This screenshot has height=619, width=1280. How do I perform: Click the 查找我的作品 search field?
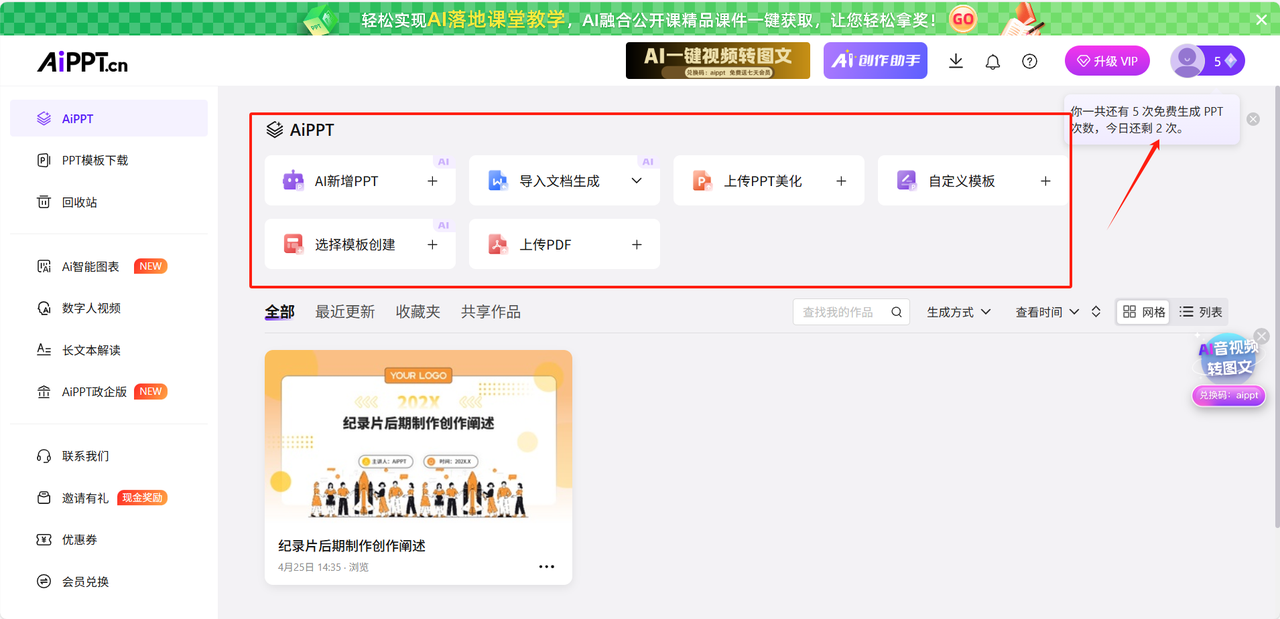851,312
